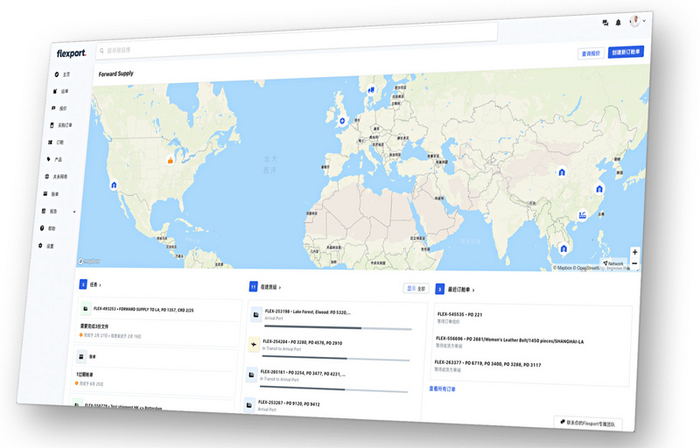This screenshot has height=448, width=700.
Task: Open the Tasks (任务) section header
Action: pyautogui.click(x=95, y=284)
